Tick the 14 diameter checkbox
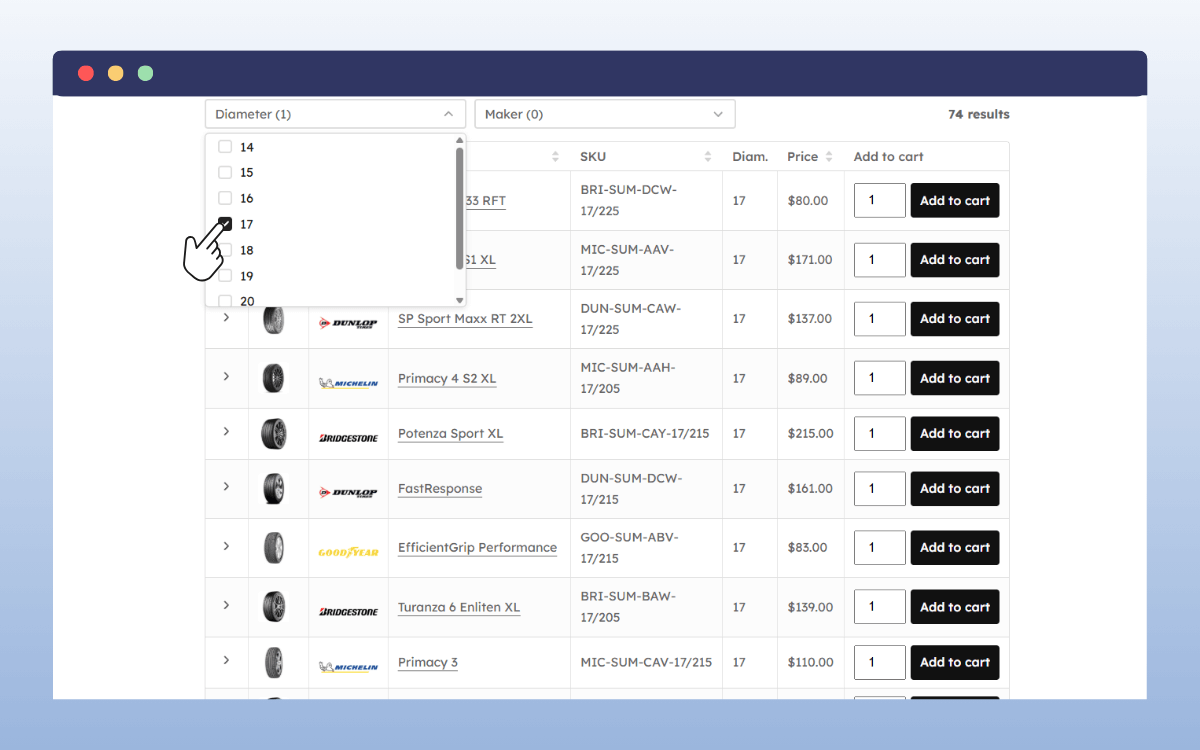Image resolution: width=1200 pixels, height=750 pixels. pos(225,147)
